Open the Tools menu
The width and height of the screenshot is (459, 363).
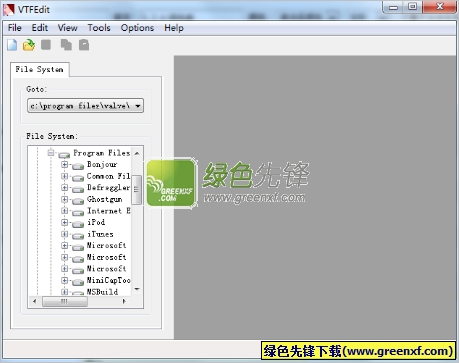(x=99, y=28)
